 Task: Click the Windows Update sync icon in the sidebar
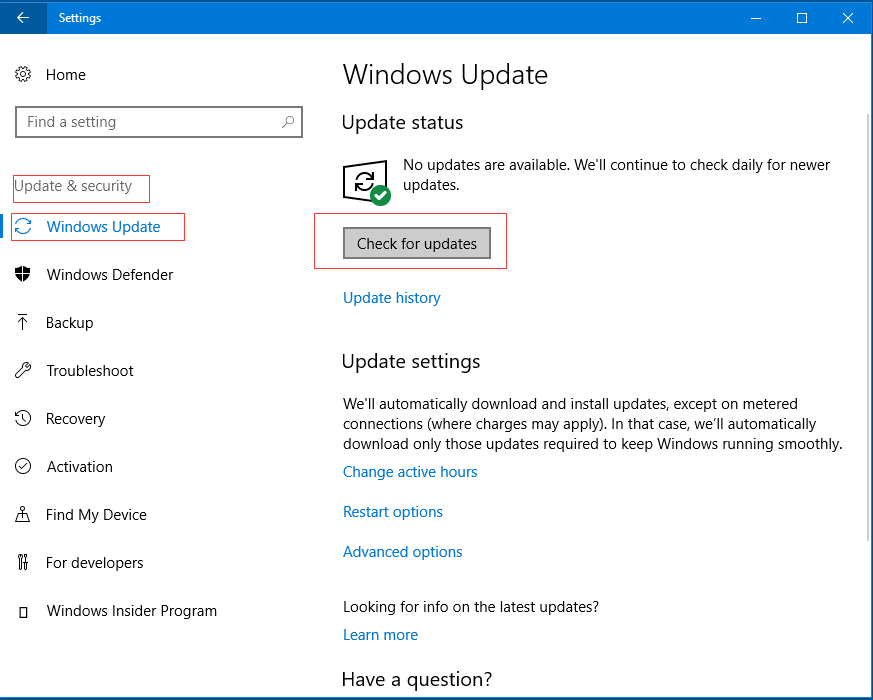pos(23,227)
